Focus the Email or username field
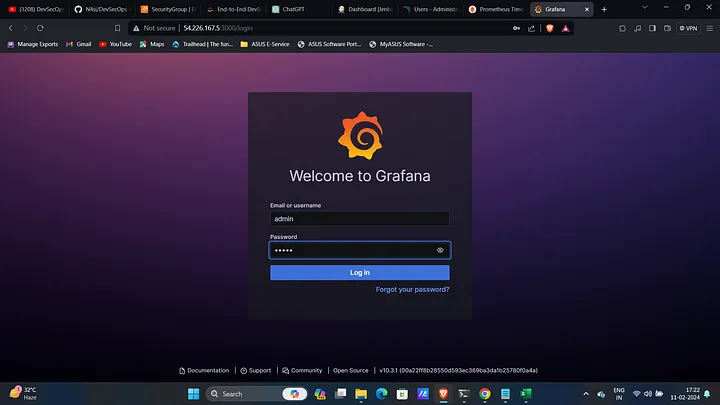This screenshot has height=405, width=720. click(360, 219)
